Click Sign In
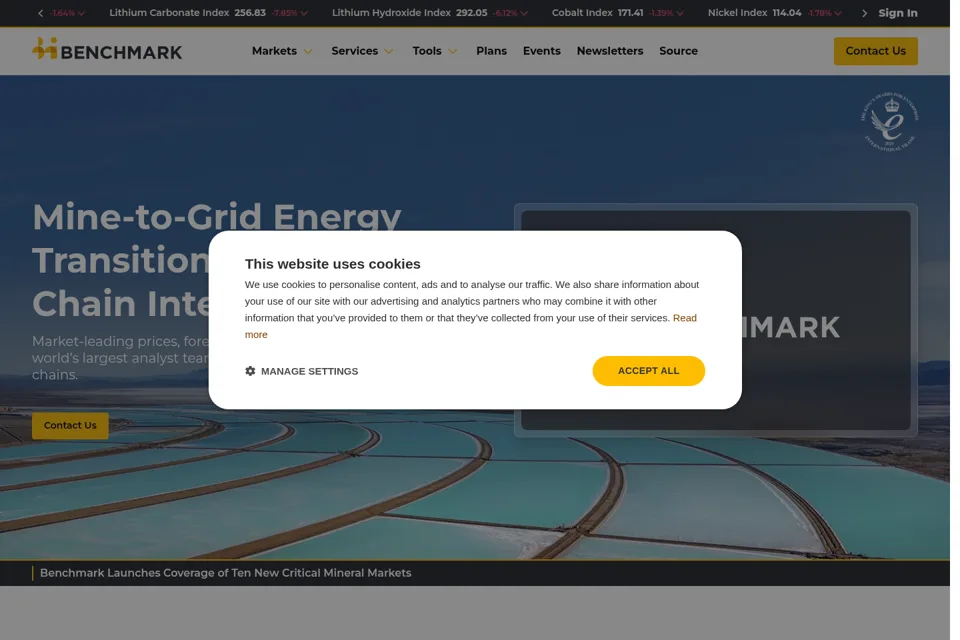This screenshot has width=960, height=640. (x=898, y=13)
